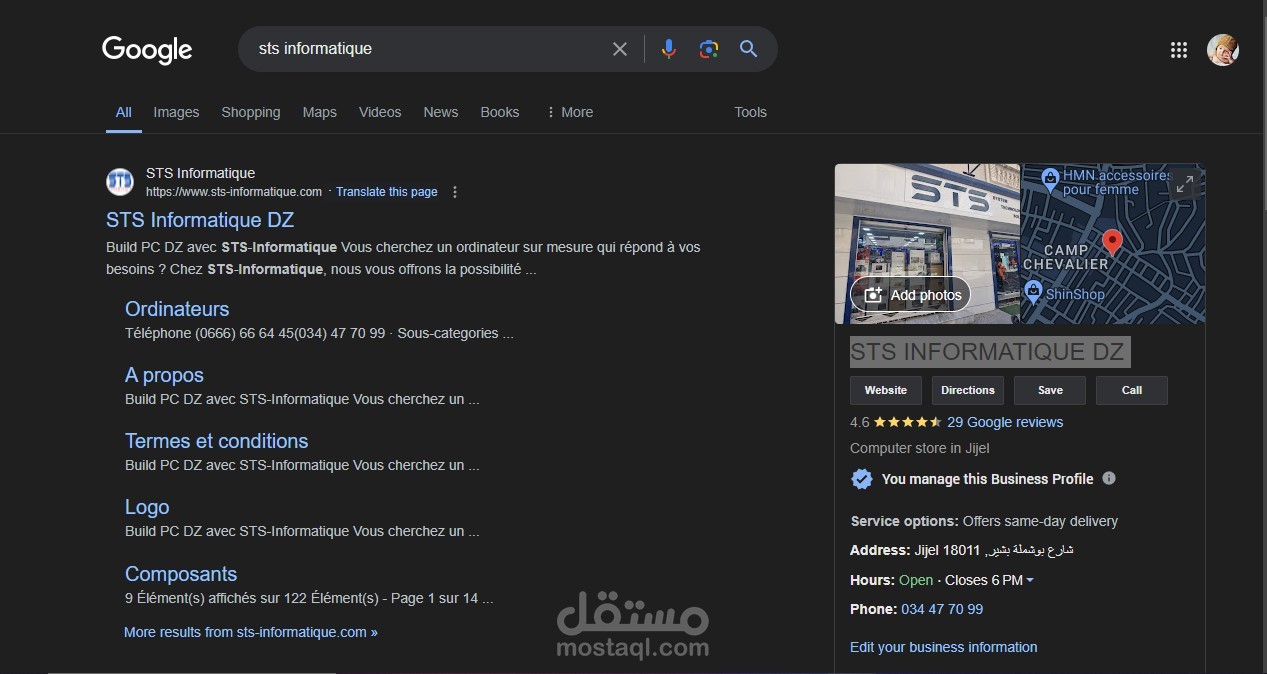
Task: Start a voice search with the microphone icon
Action: click(x=668, y=48)
